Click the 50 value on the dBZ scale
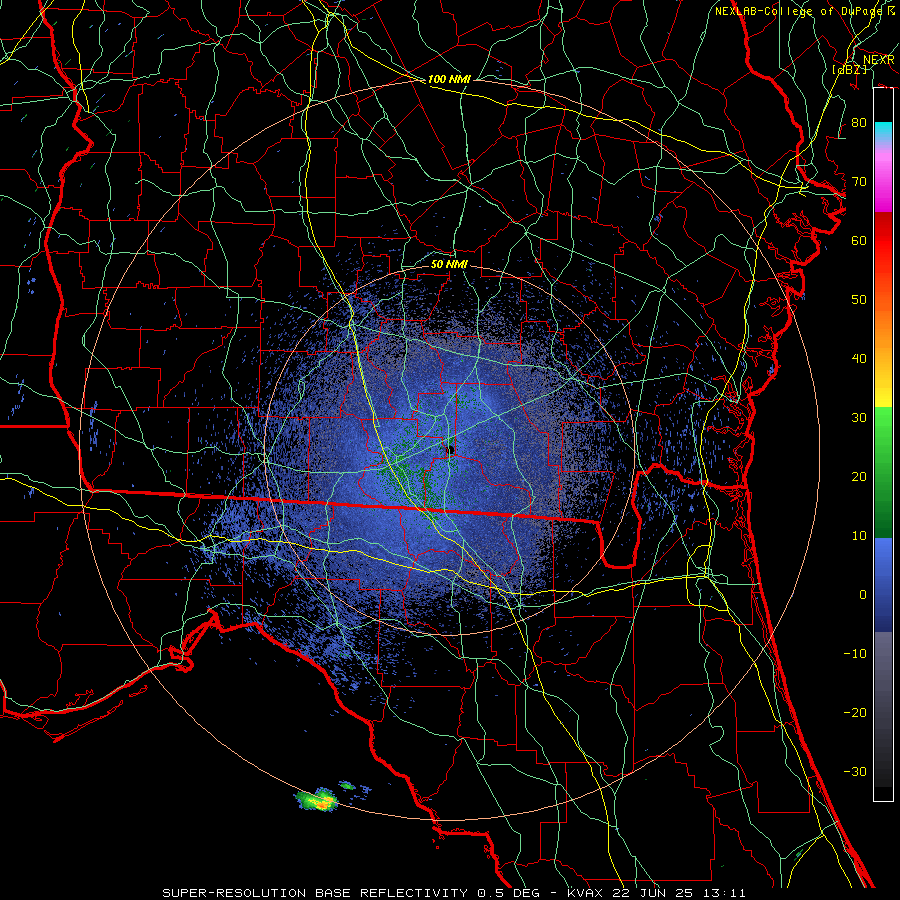 coord(859,300)
